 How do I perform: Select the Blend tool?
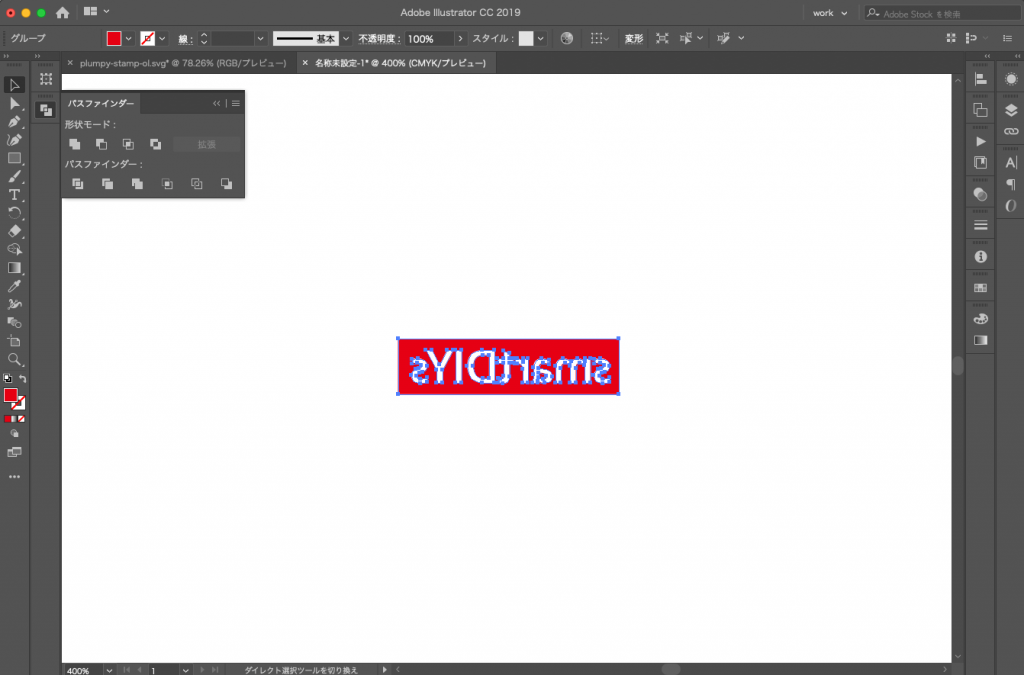[x=14, y=322]
